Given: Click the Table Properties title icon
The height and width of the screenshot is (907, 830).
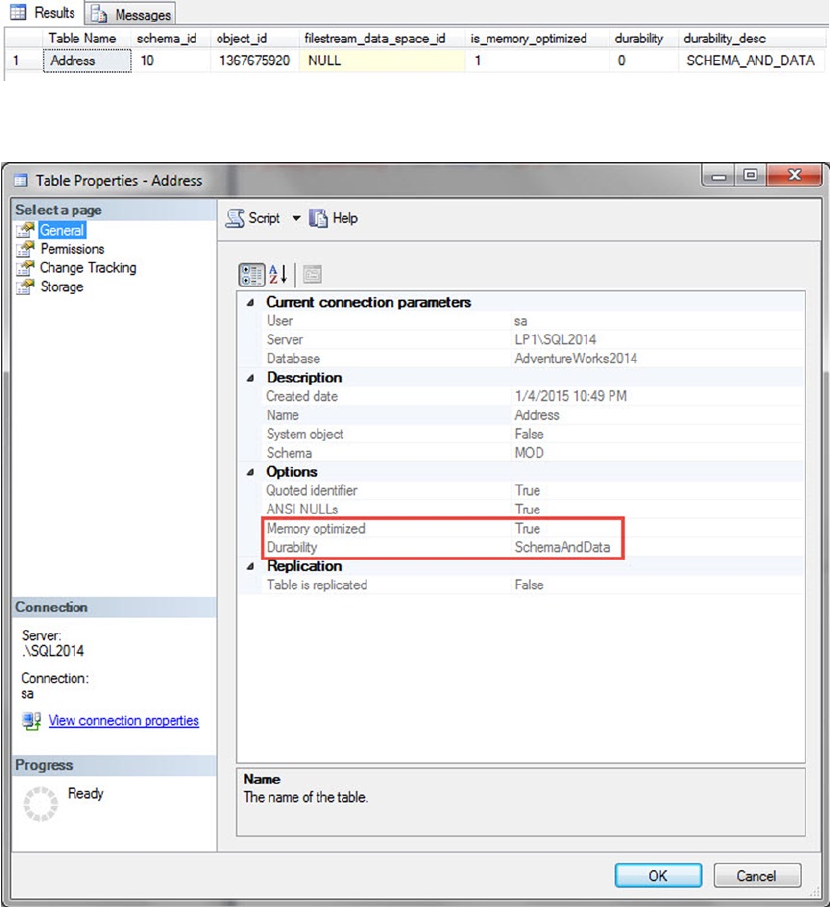Looking at the screenshot, I should click(x=21, y=180).
